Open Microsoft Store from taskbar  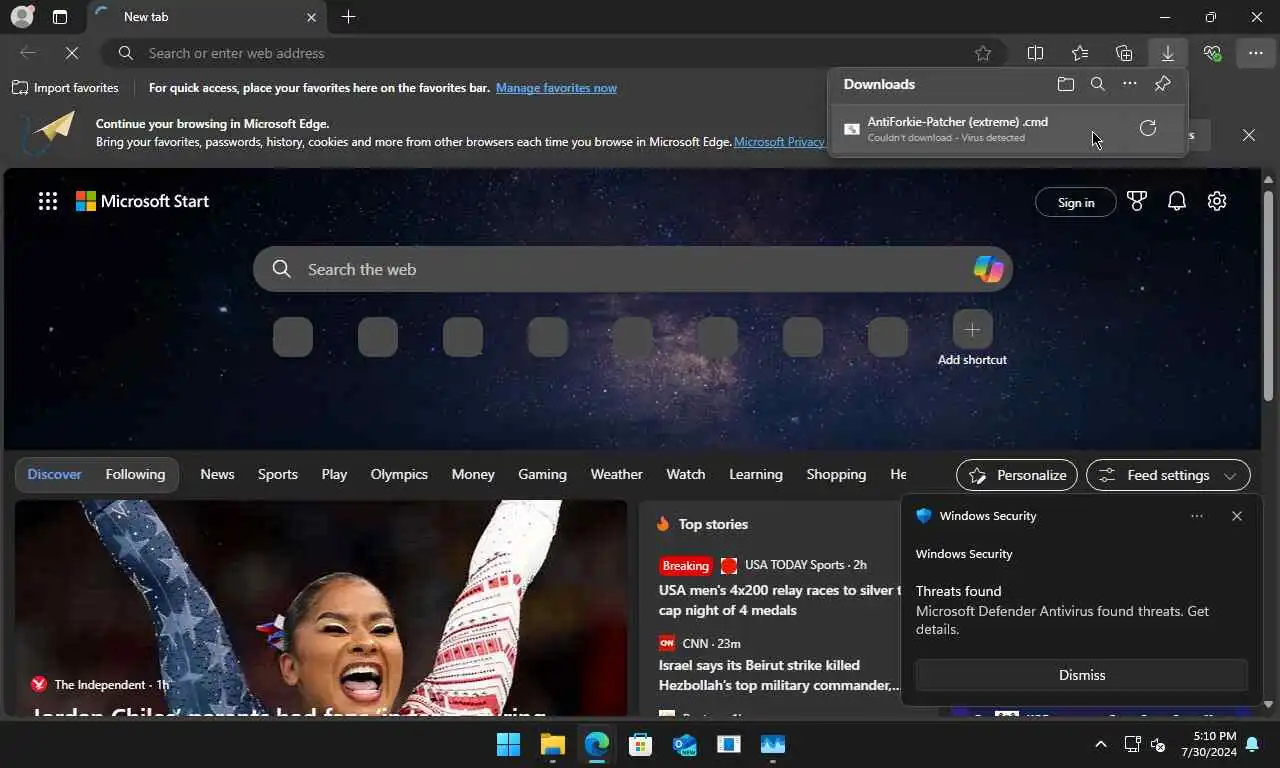pos(641,744)
